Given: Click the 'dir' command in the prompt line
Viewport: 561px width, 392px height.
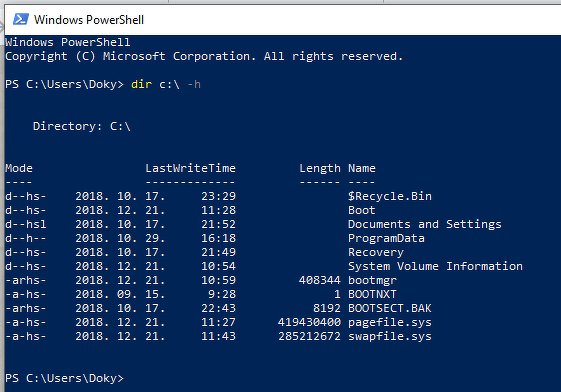Looking at the screenshot, I should click(141, 84).
